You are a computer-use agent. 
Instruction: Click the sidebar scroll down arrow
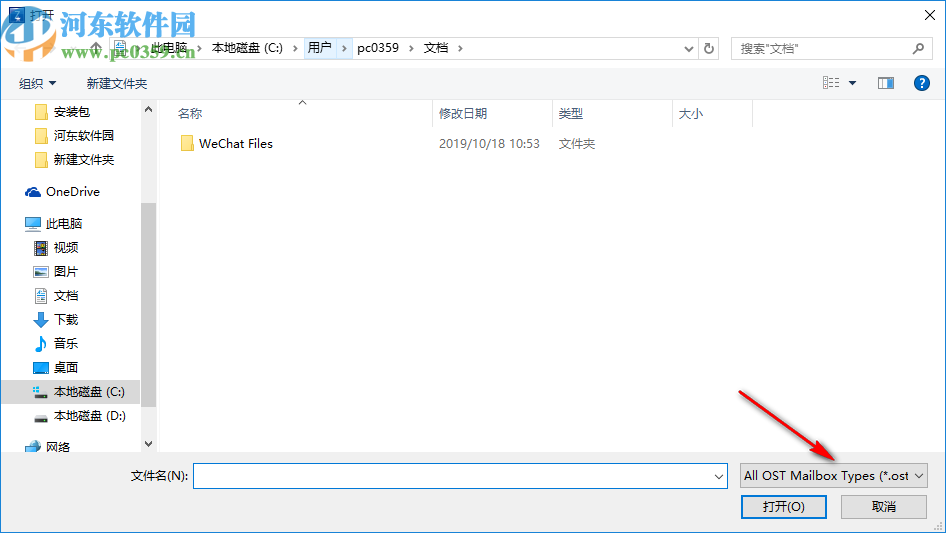coord(148,444)
